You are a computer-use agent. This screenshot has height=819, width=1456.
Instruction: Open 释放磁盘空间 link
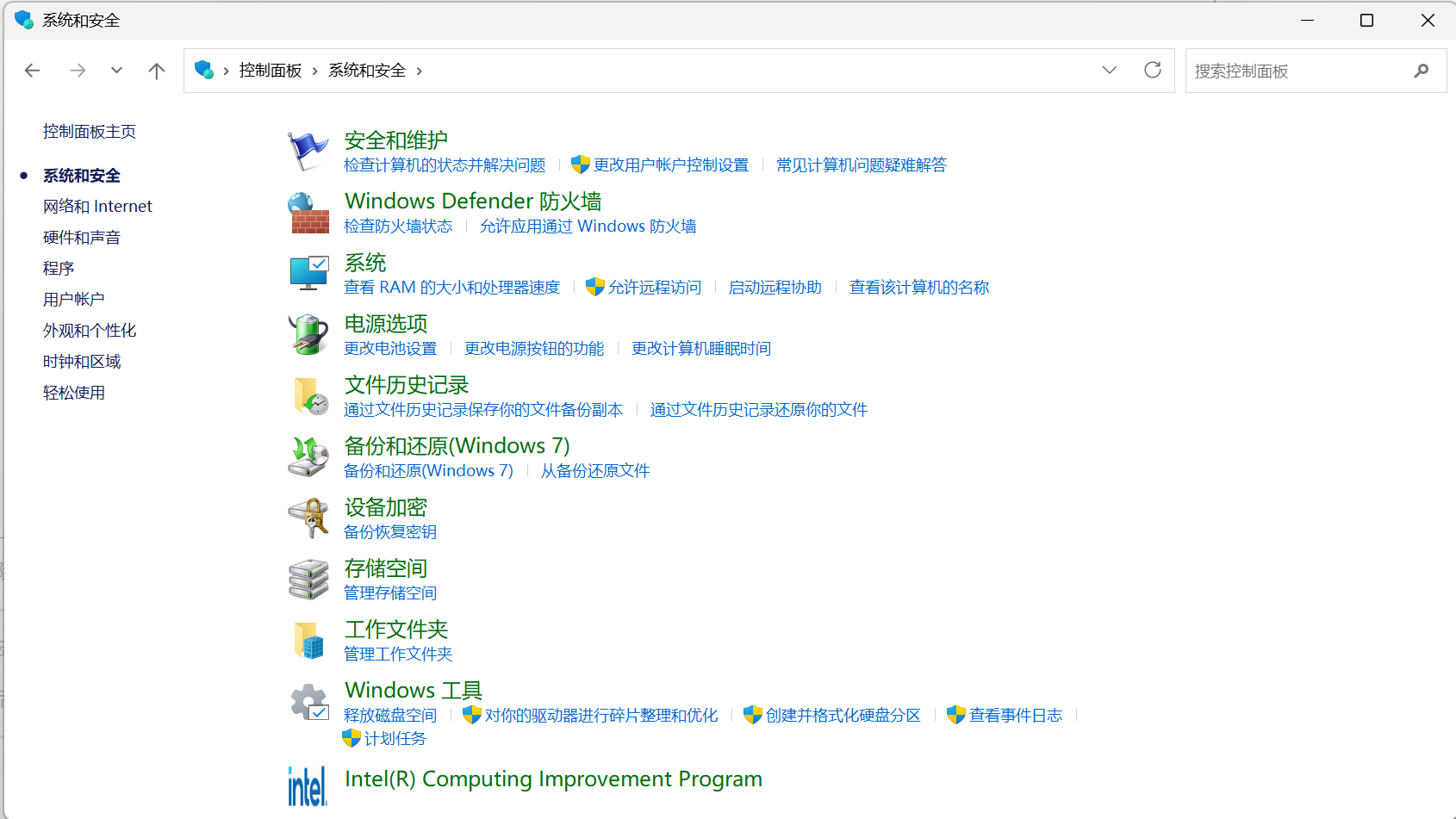coord(390,716)
